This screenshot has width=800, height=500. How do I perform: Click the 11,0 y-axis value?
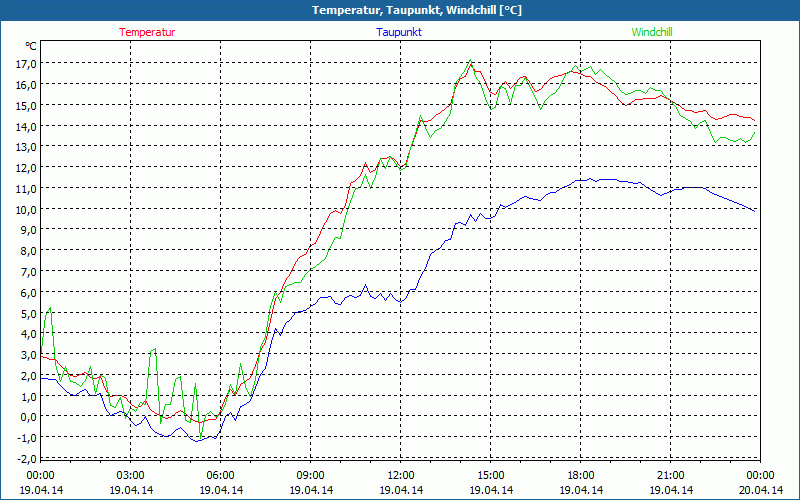click(x=27, y=189)
